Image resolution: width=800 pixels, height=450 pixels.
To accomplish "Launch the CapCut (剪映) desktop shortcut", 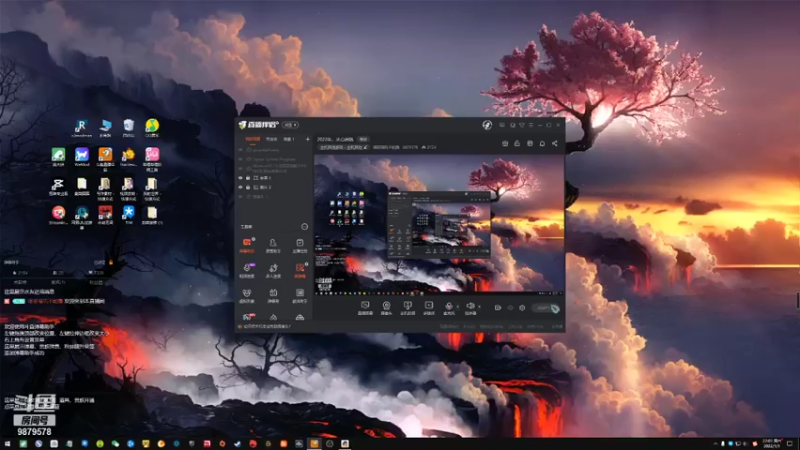I will pyautogui.click(x=58, y=186).
